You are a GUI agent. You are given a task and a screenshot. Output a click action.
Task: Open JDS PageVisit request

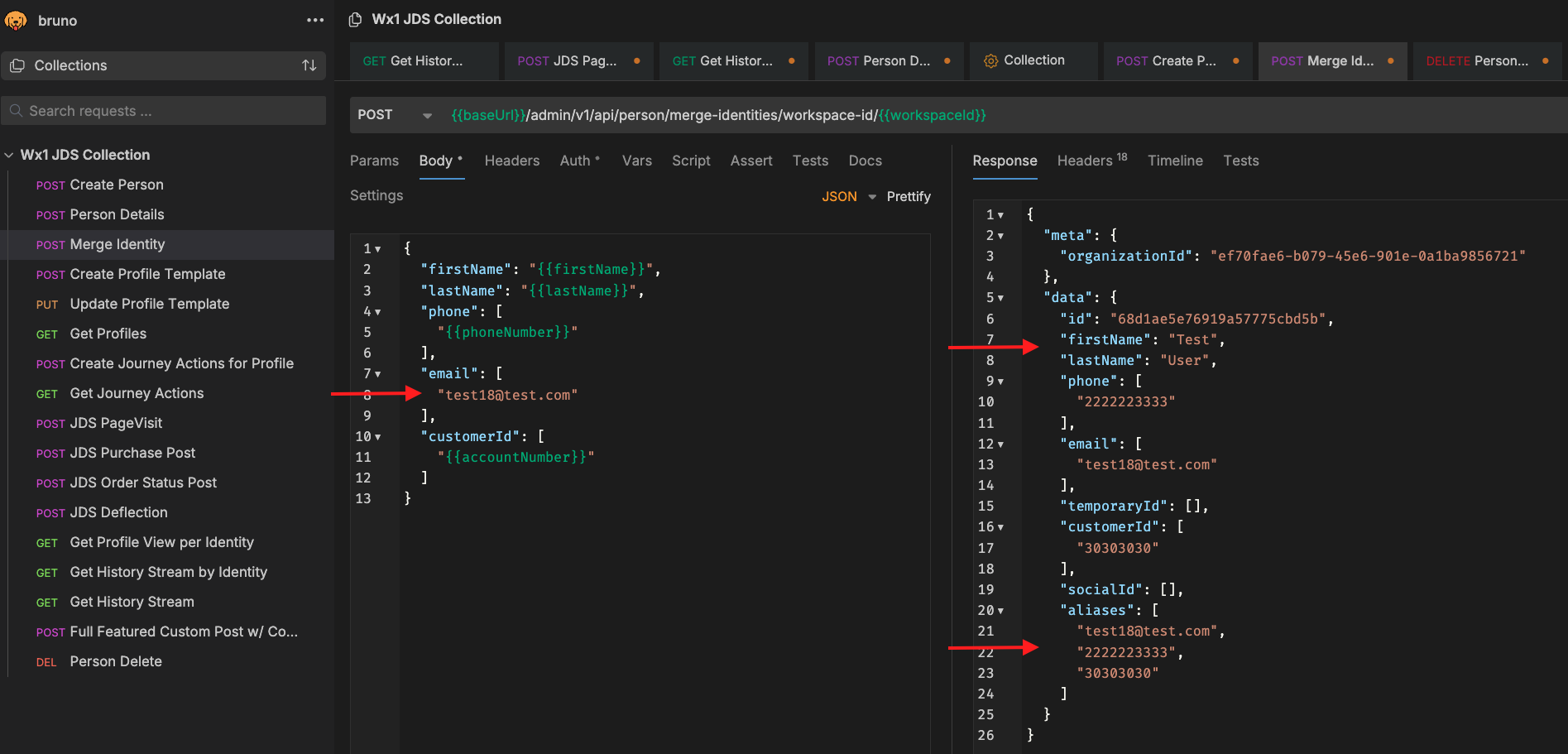(168, 423)
